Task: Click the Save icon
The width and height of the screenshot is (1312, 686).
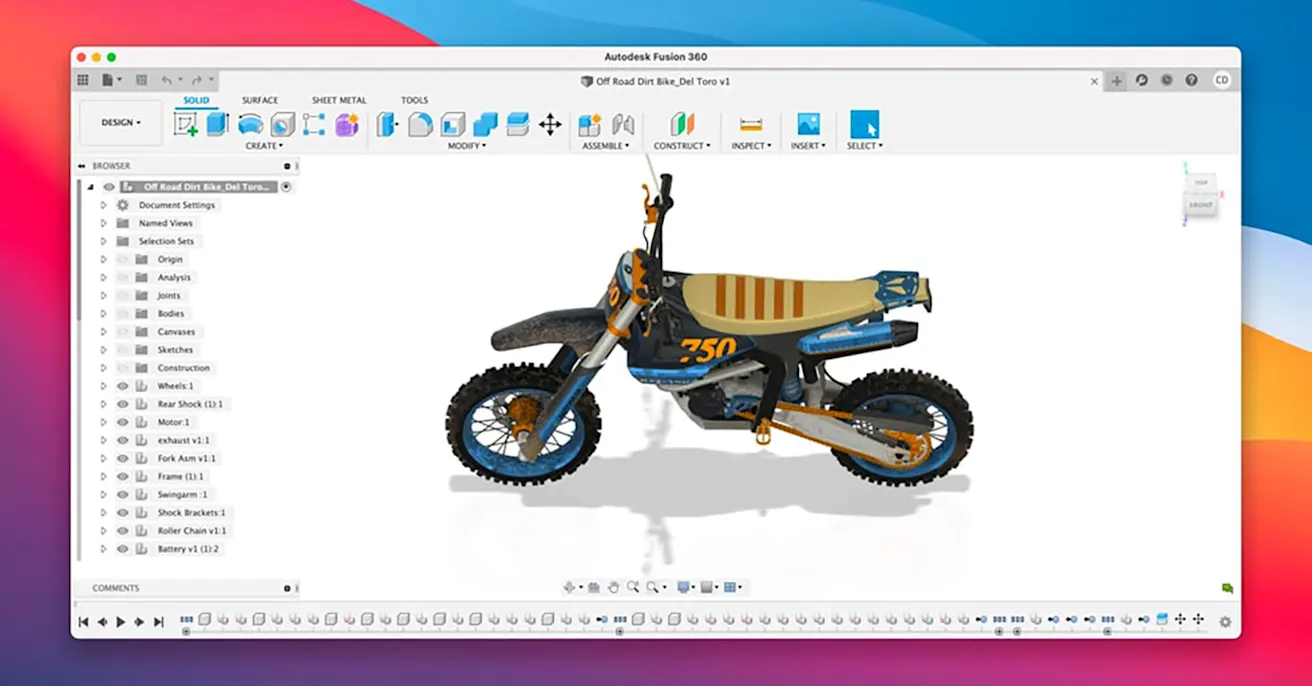Action: click(x=141, y=80)
